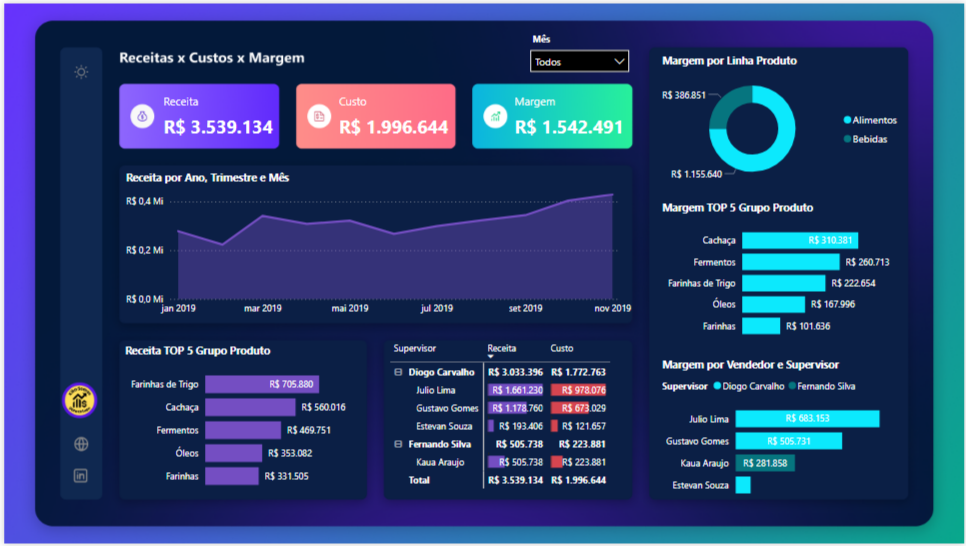966x546 pixels.
Task: Click Estevan Souza Custo cell R$ 121.657
Action: [x=578, y=426]
